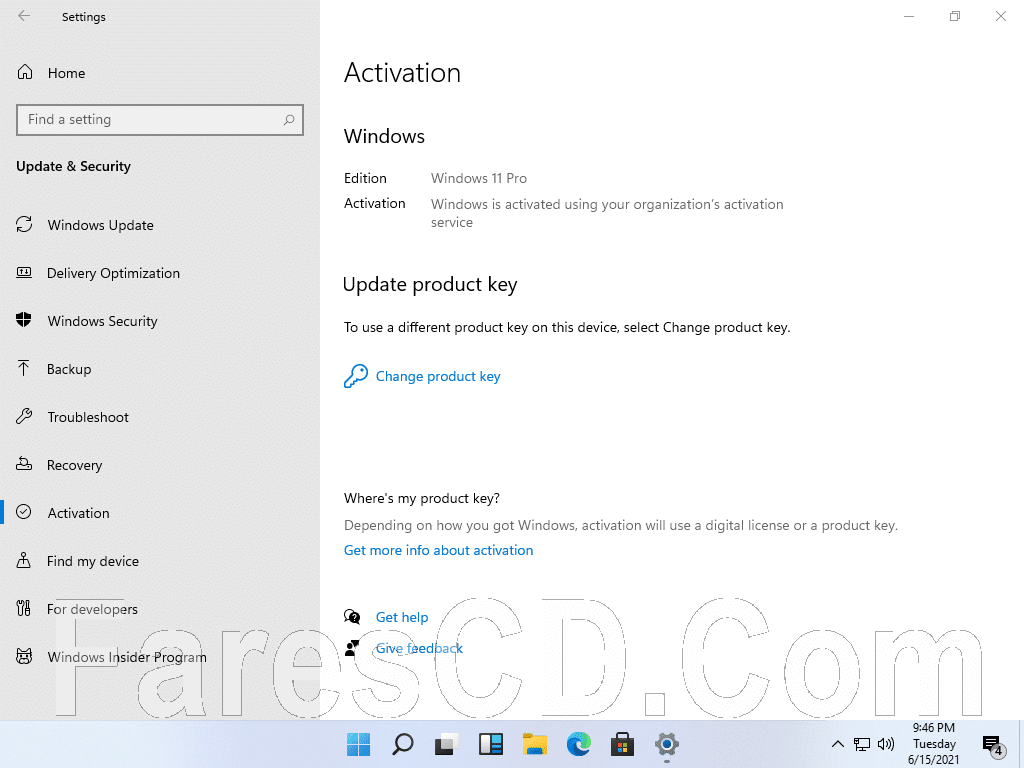The width and height of the screenshot is (1024, 768).
Task: Open the Widgets panel from the taskbar
Action: point(490,744)
